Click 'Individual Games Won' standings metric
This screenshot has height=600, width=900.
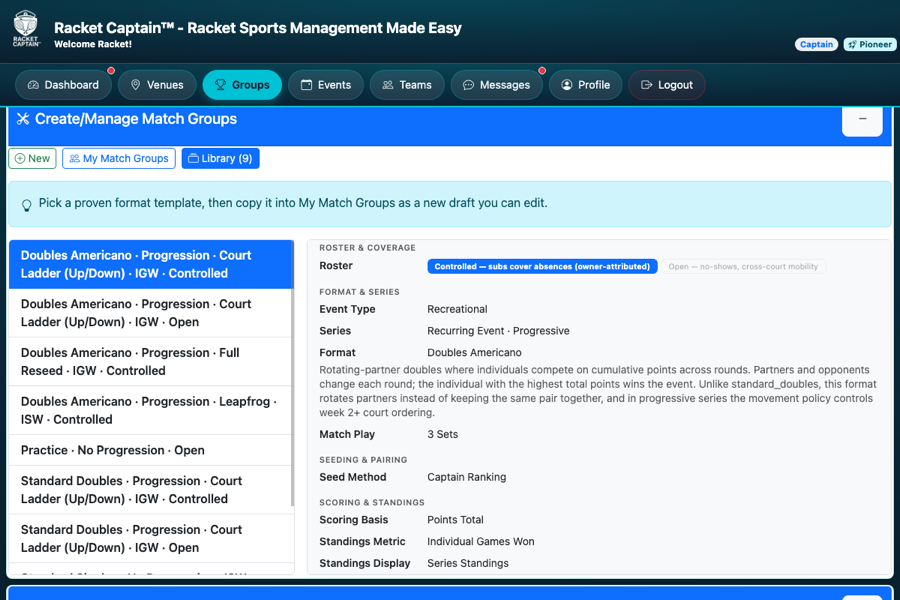pyautogui.click(x=480, y=541)
